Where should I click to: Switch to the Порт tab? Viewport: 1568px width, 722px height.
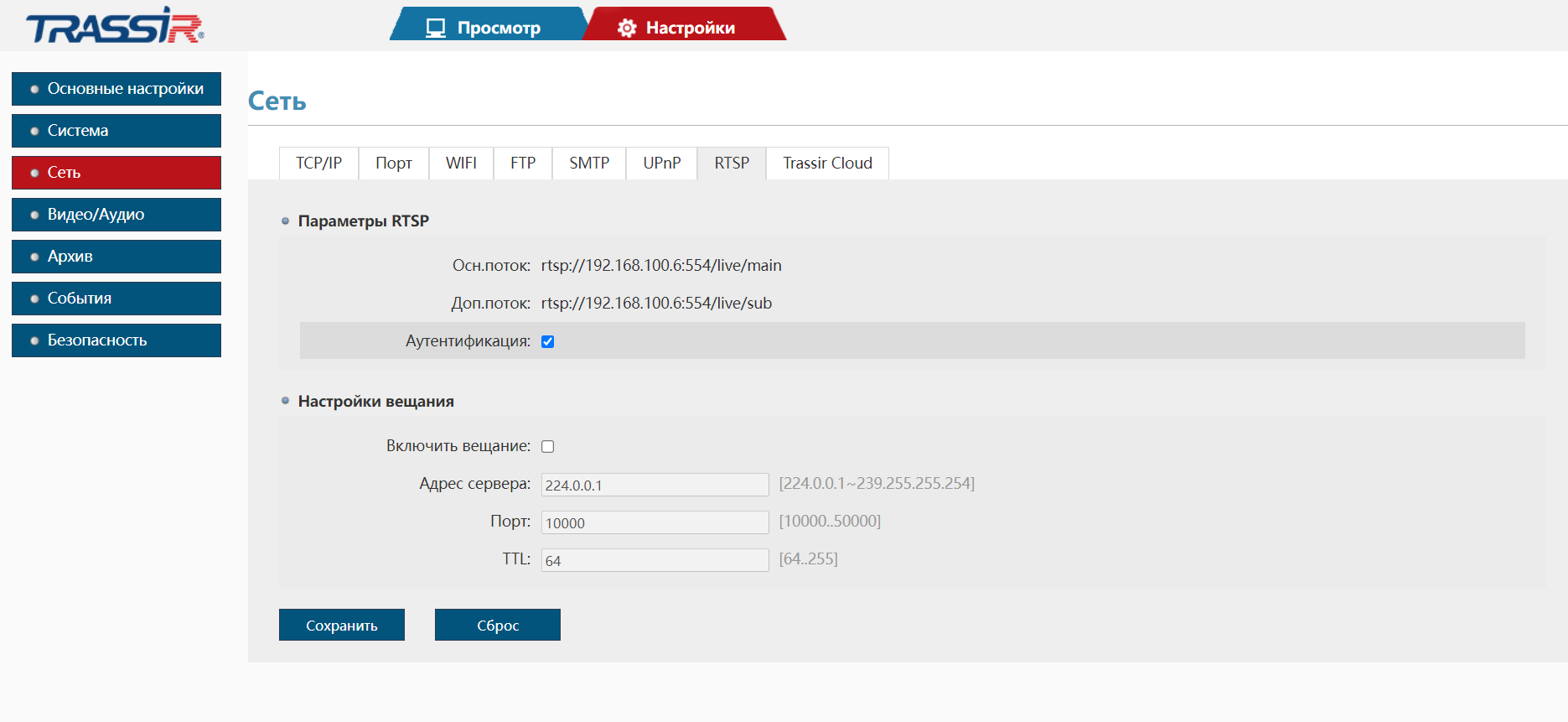[394, 164]
